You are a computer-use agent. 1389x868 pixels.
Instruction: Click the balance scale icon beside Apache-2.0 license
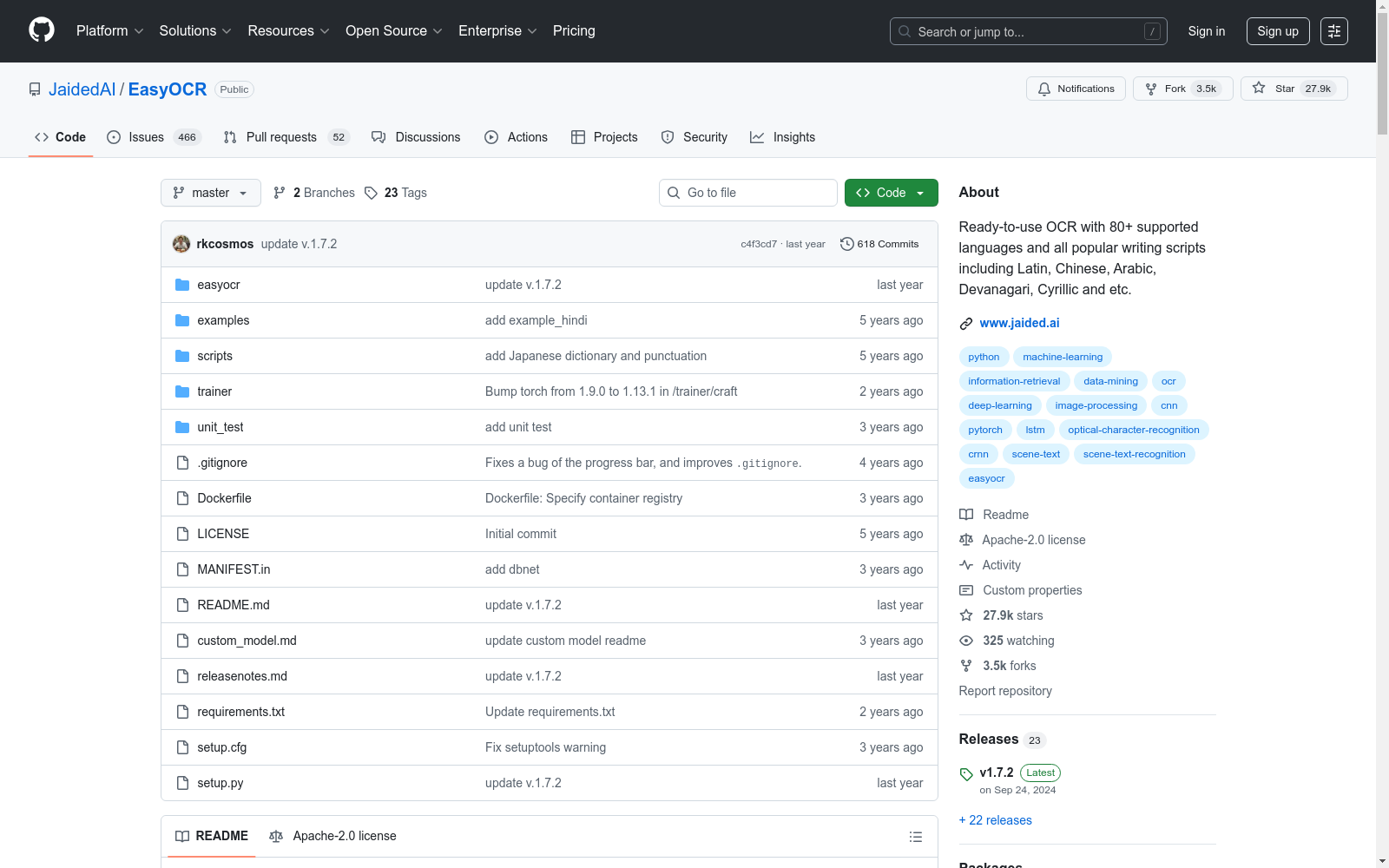click(966, 540)
